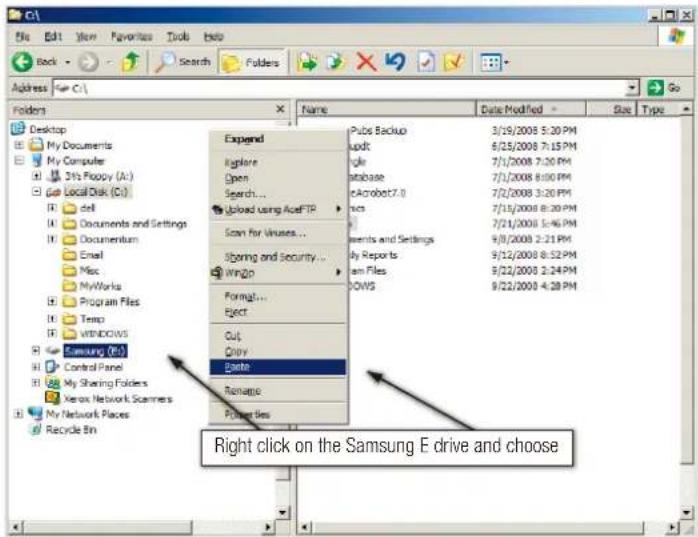Choose Scan for Viruses... entry

click(279, 233)
